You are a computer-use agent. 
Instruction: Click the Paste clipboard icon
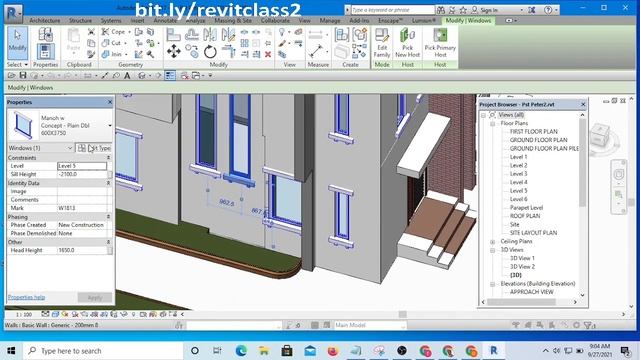pyautogui.click(x=73, y=41)
